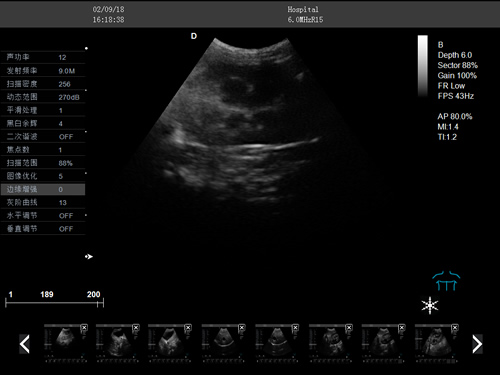Go to previous thumbnails with left arrow
Image resolution: width=500 pixels, height=375 pixels.
click(25, 344)
